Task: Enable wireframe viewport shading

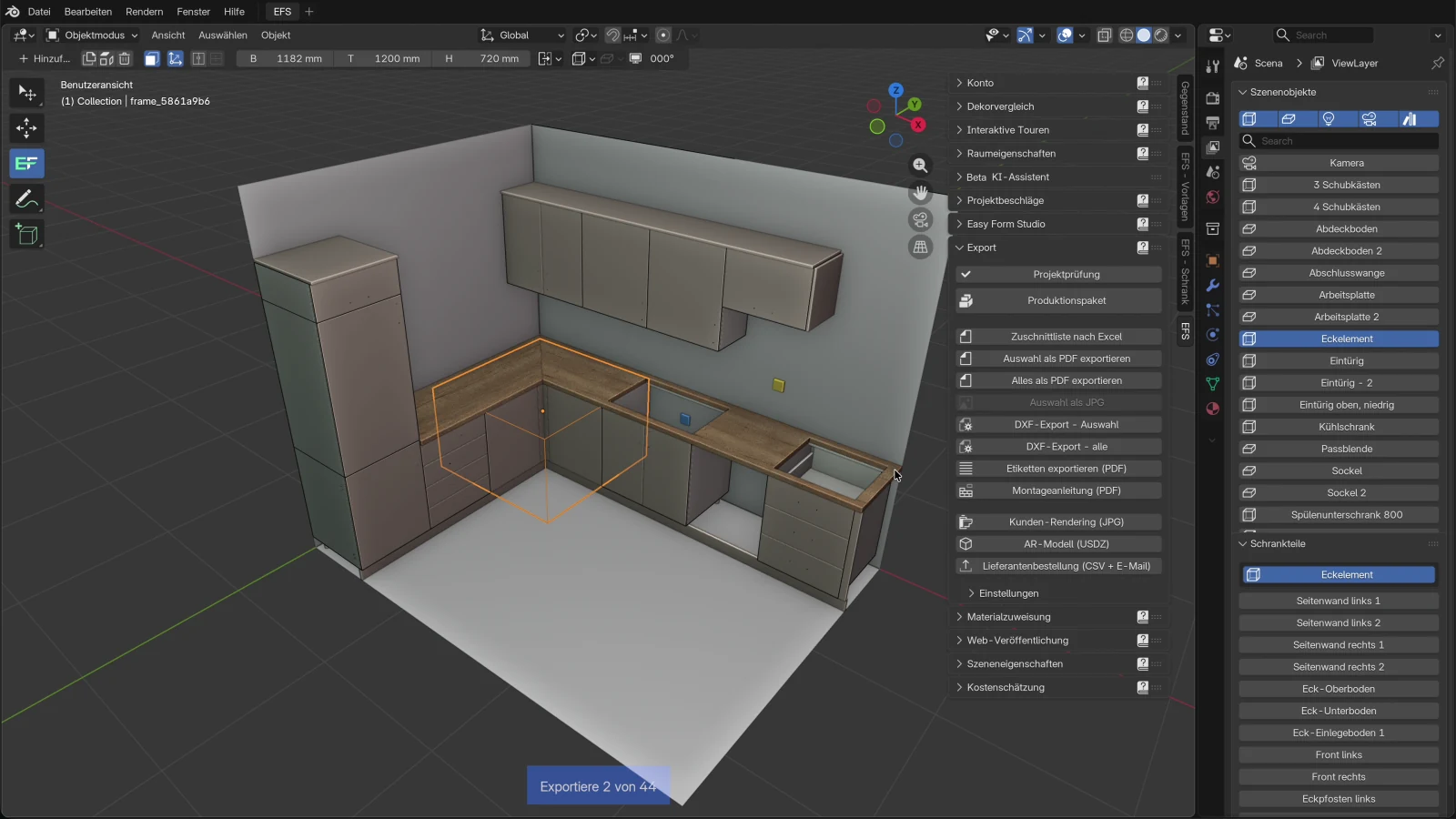Action: coord(1127,35)
